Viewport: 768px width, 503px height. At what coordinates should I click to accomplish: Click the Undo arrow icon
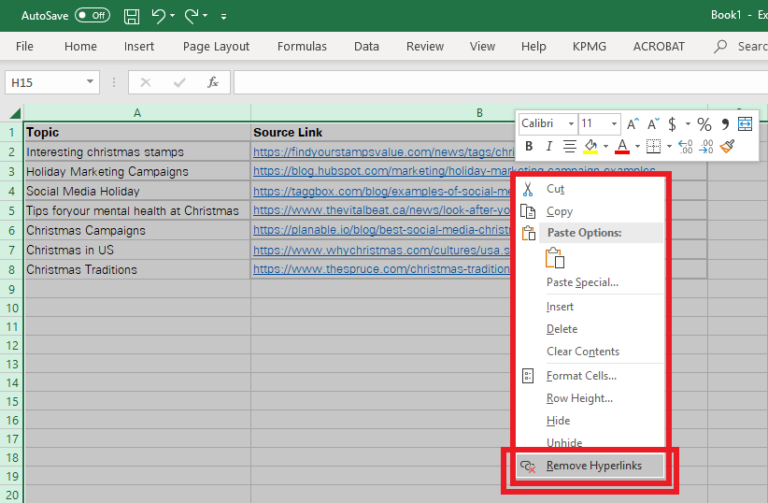tap(158, 16)
